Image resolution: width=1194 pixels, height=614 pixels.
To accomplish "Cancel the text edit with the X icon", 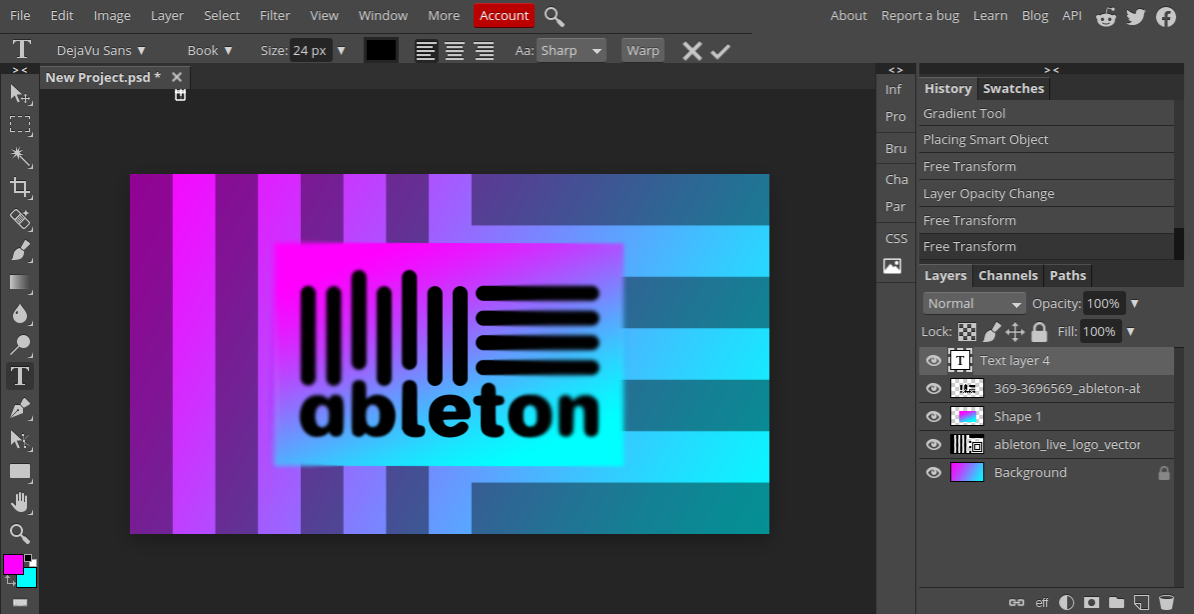I will click(x=692, y=51).
